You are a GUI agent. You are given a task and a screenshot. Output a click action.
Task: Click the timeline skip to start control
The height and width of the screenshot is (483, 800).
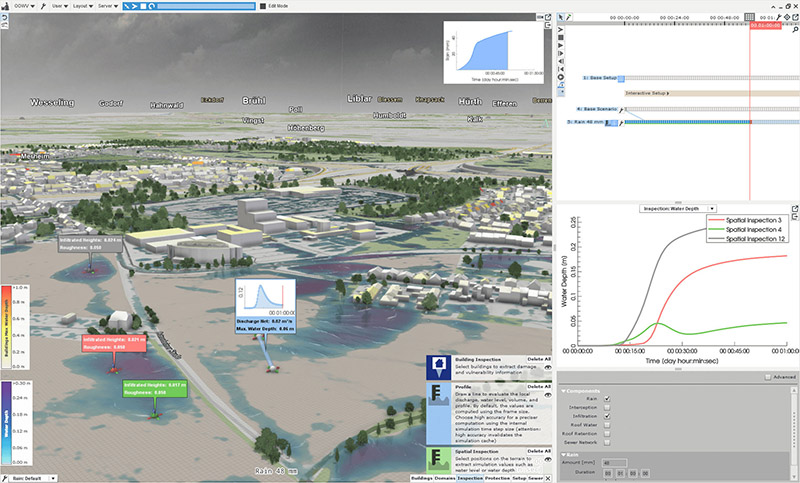(561, 69)
